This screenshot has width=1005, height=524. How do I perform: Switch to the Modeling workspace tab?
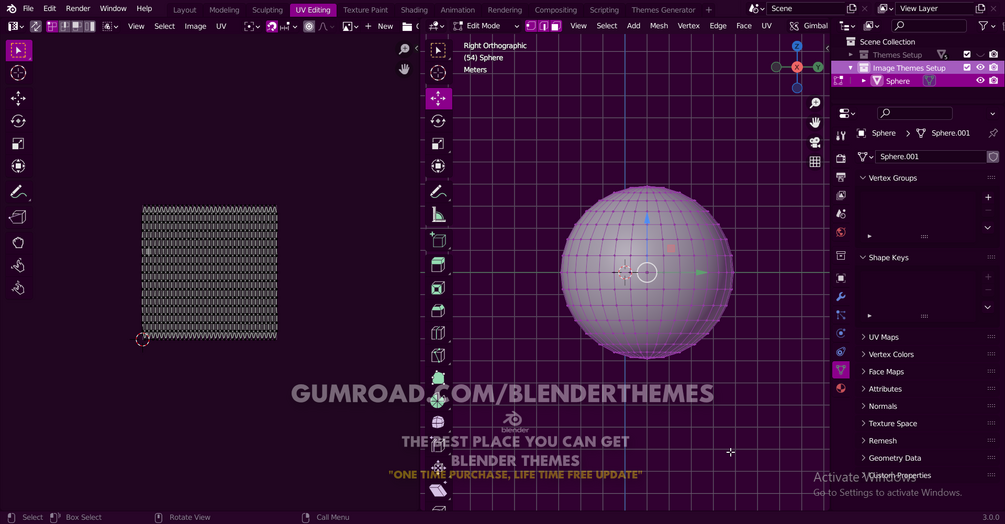224,10
